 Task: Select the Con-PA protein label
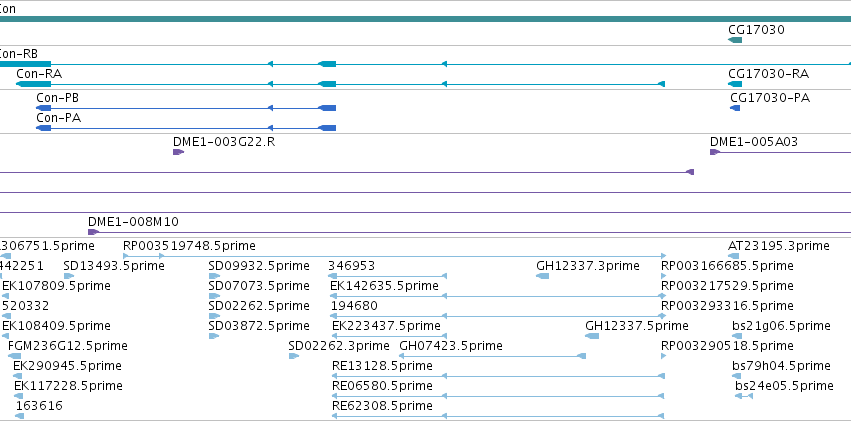(59, 118)
